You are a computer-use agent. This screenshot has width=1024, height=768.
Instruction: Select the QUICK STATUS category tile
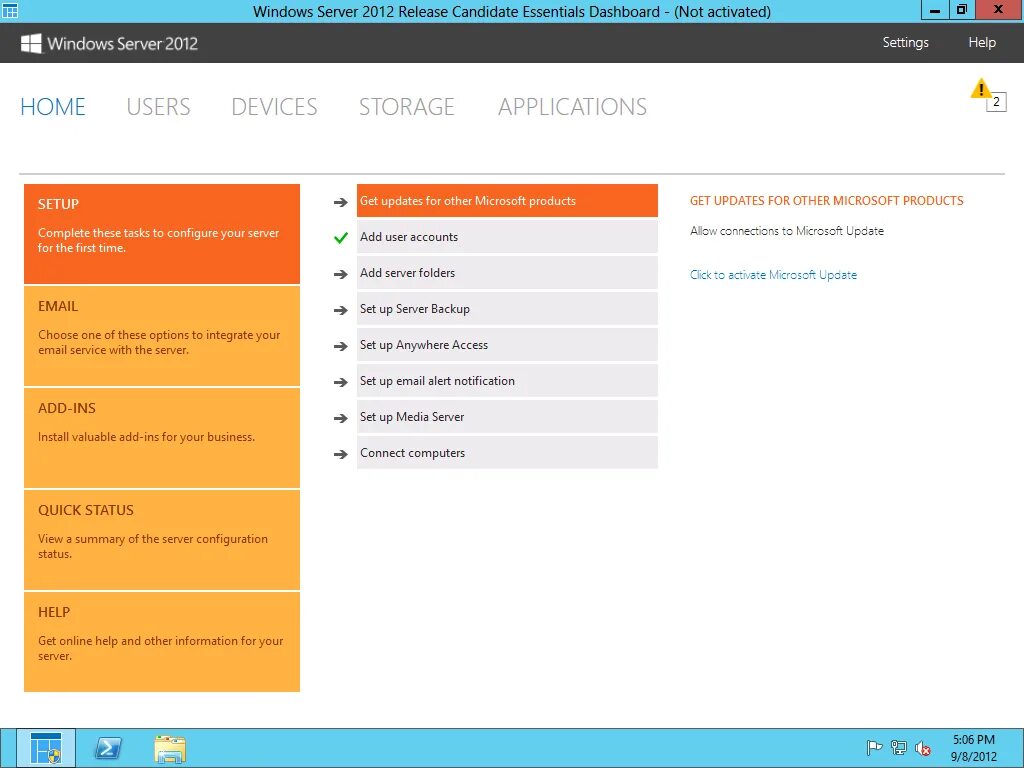point(162,539)
